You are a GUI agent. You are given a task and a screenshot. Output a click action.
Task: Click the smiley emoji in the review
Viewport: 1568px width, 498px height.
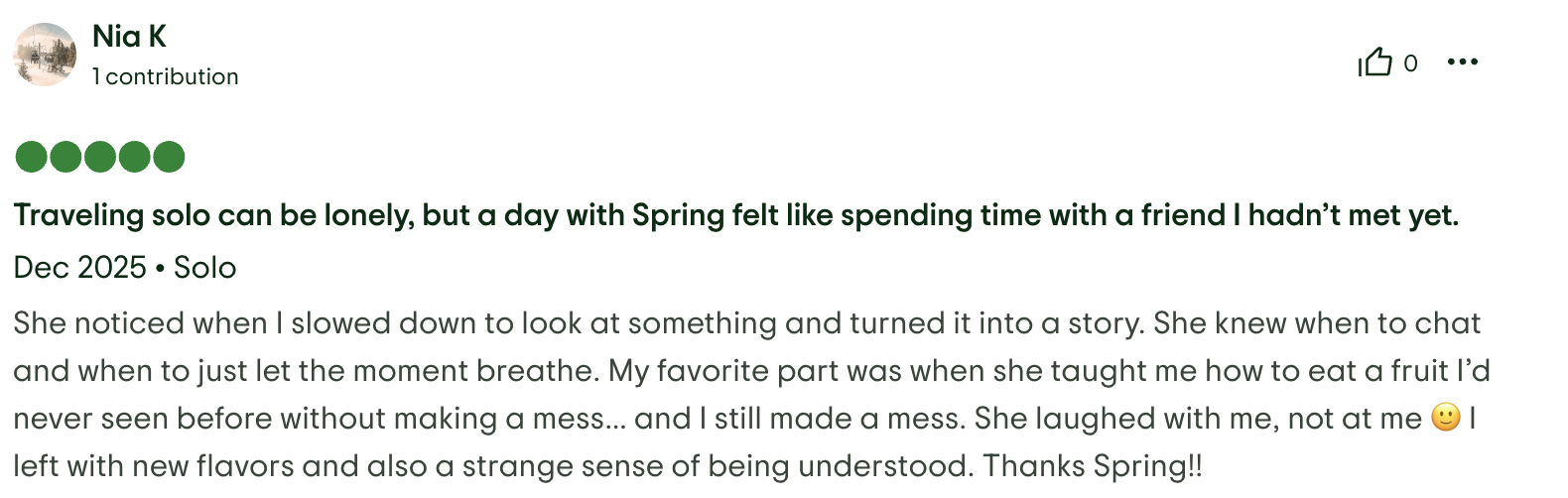pyautogui.click(x=1446, y=418)
